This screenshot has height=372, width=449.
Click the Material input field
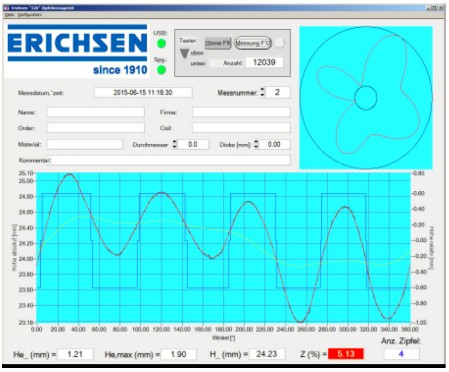[x=85, y=144]
